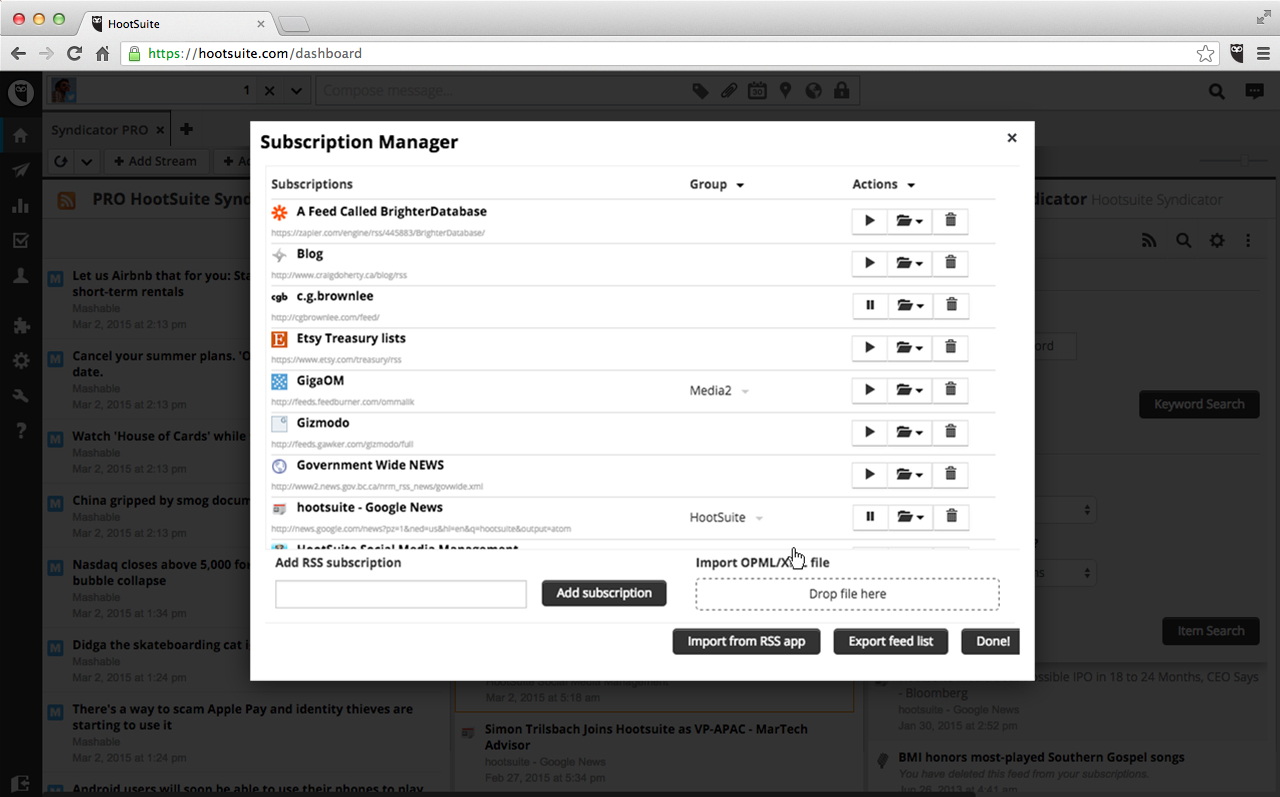Open Analytics bar chart in sidebar

pyautogui.click(x=20, y=206)
